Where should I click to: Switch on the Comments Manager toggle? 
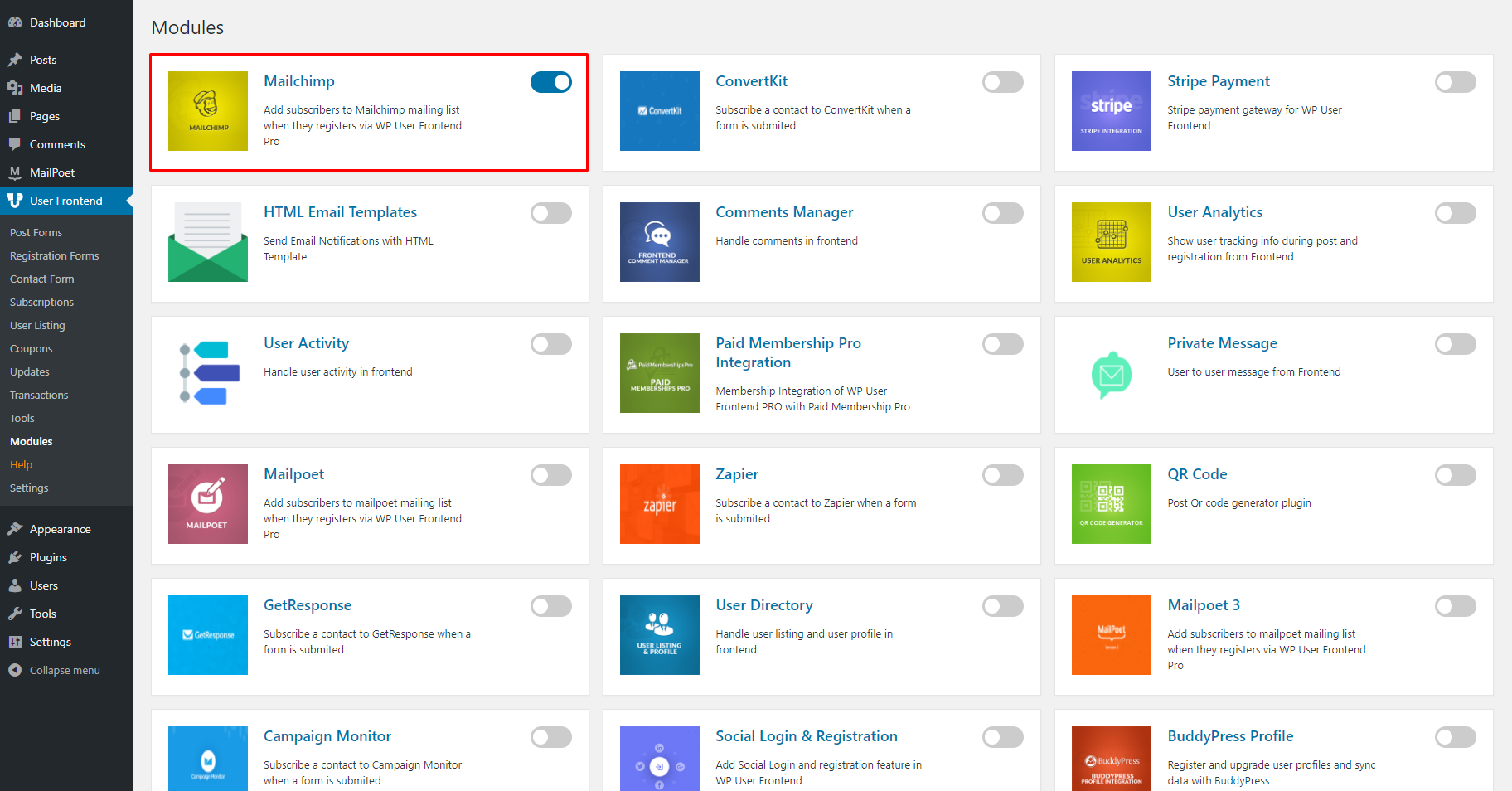tap(1003, 213)
